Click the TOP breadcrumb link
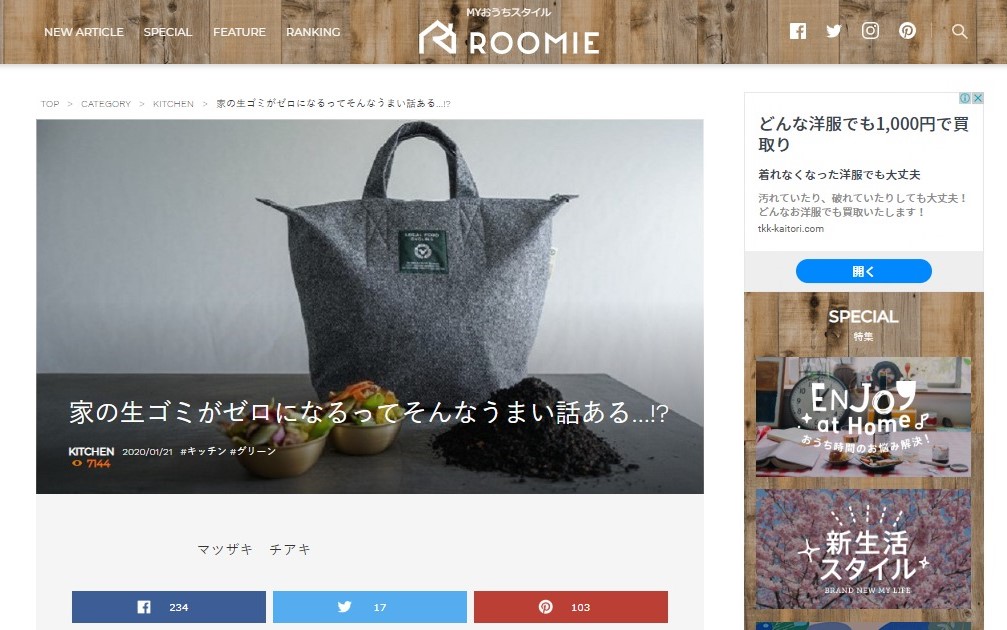1007x630 pixels. 50,104
